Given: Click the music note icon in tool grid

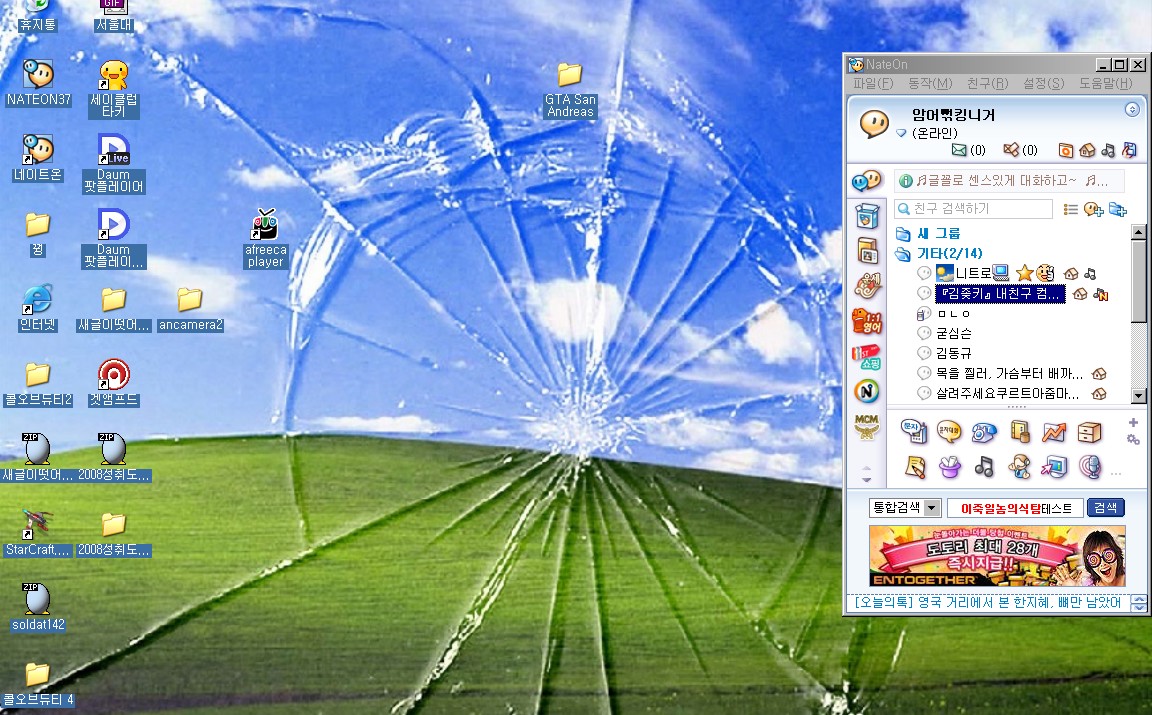Looking at the screenshot, I should pyautogui.click(x=984, y=466).
